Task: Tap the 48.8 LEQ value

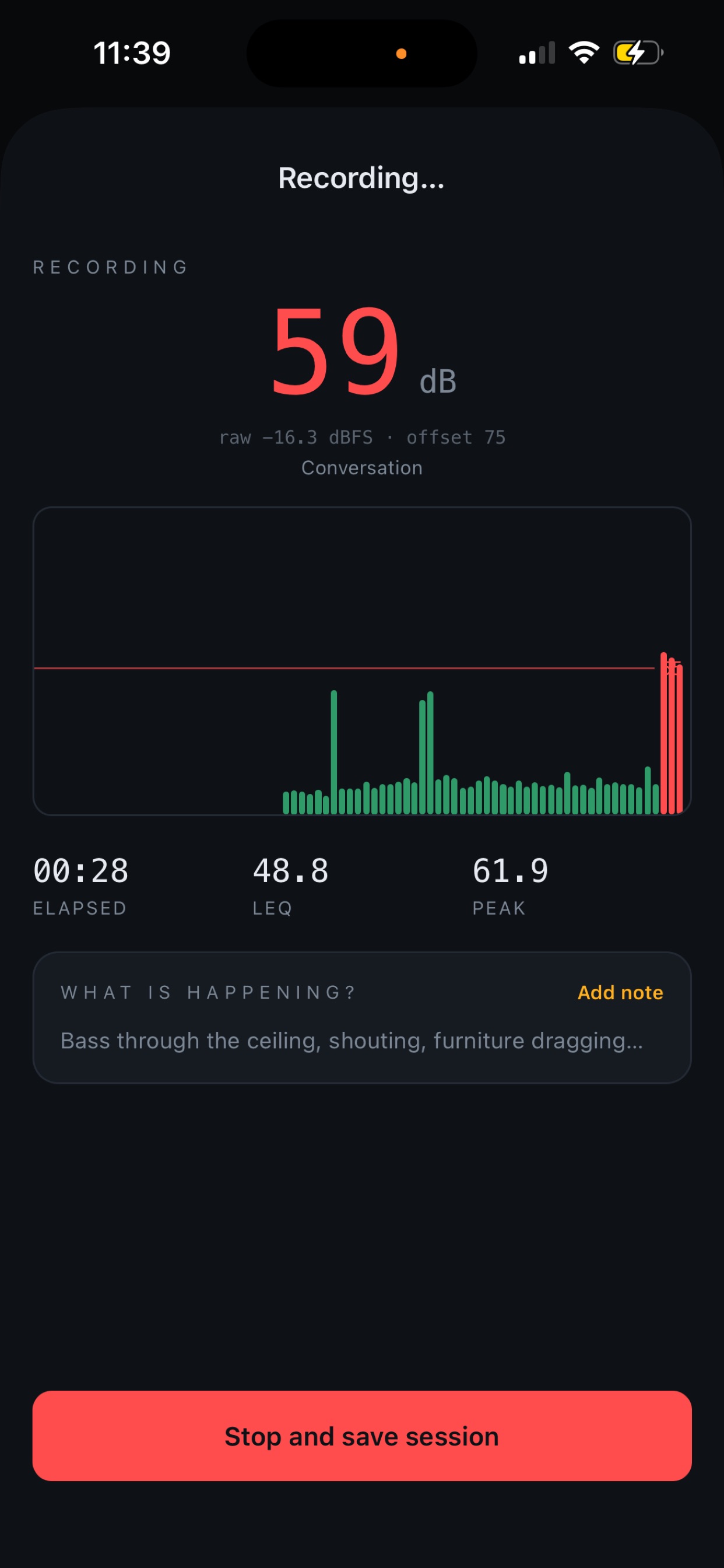Action: tap(291, 870)
